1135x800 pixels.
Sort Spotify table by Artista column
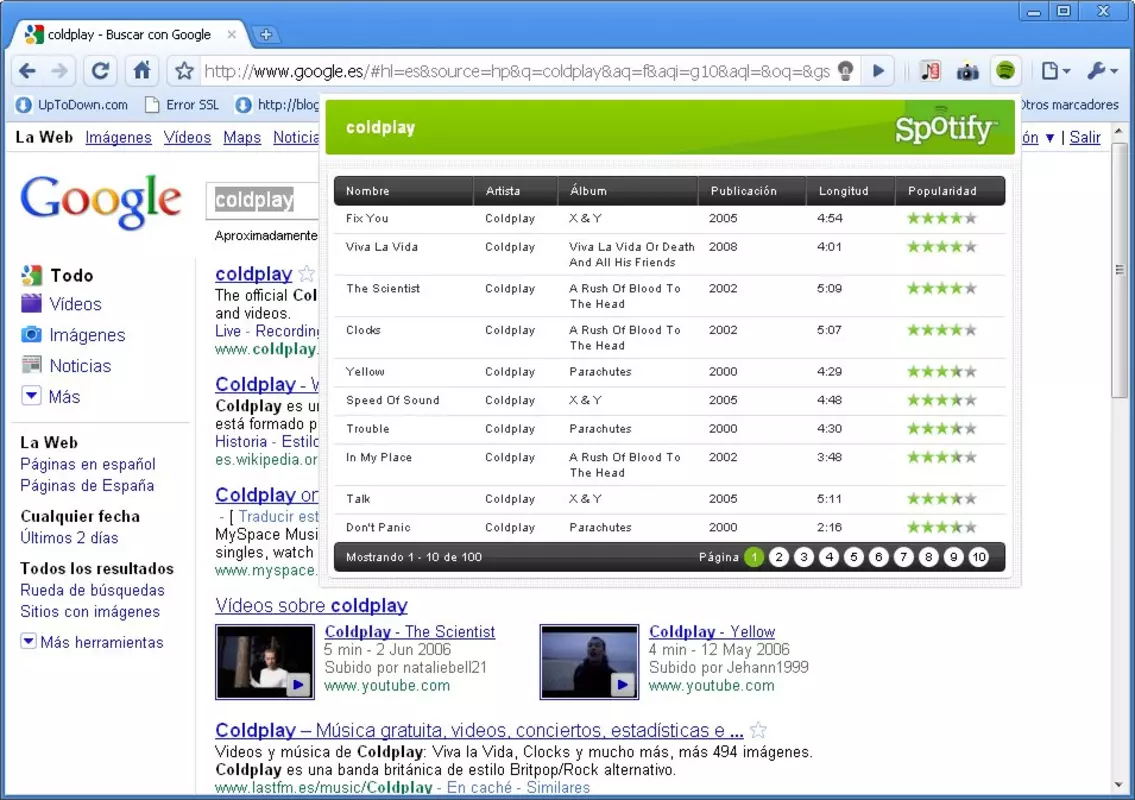point(515,191)
